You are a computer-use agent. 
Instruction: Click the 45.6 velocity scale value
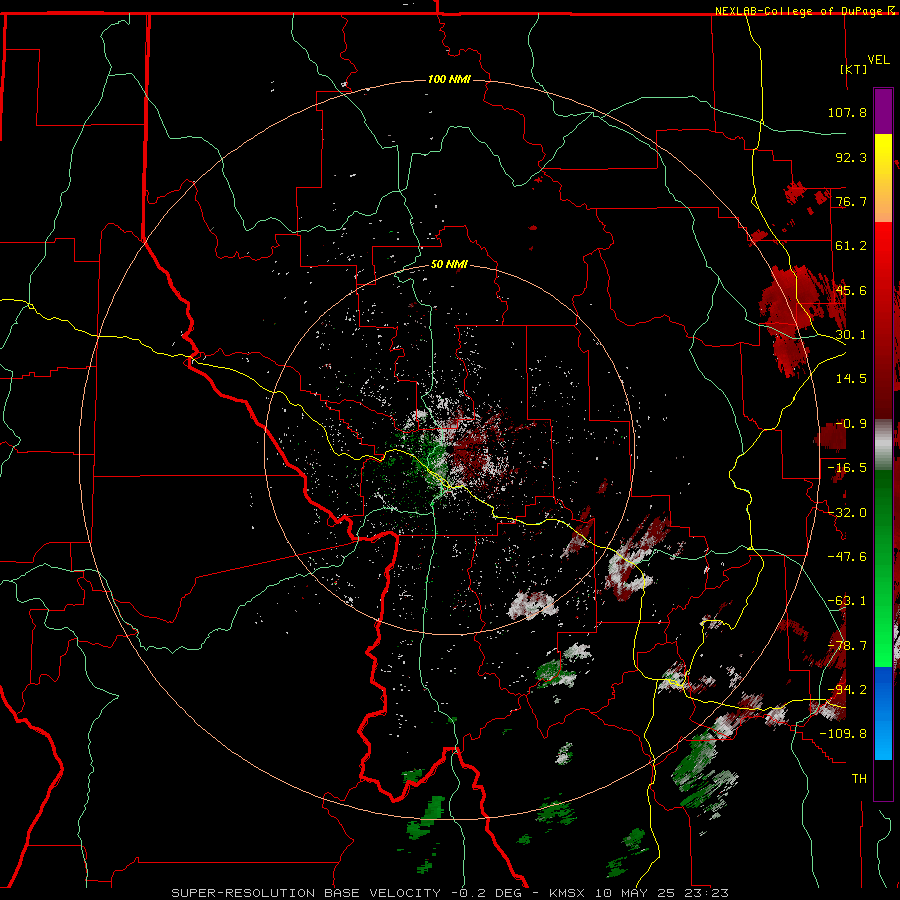point(851,290)
